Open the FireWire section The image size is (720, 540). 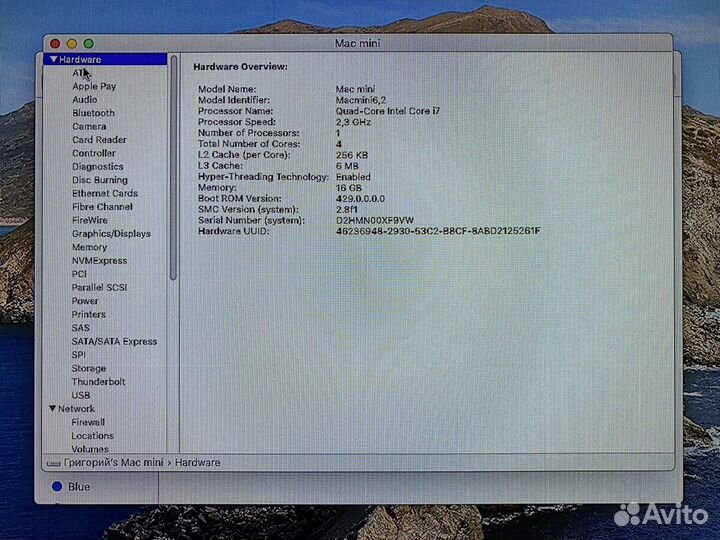(90, 220)
